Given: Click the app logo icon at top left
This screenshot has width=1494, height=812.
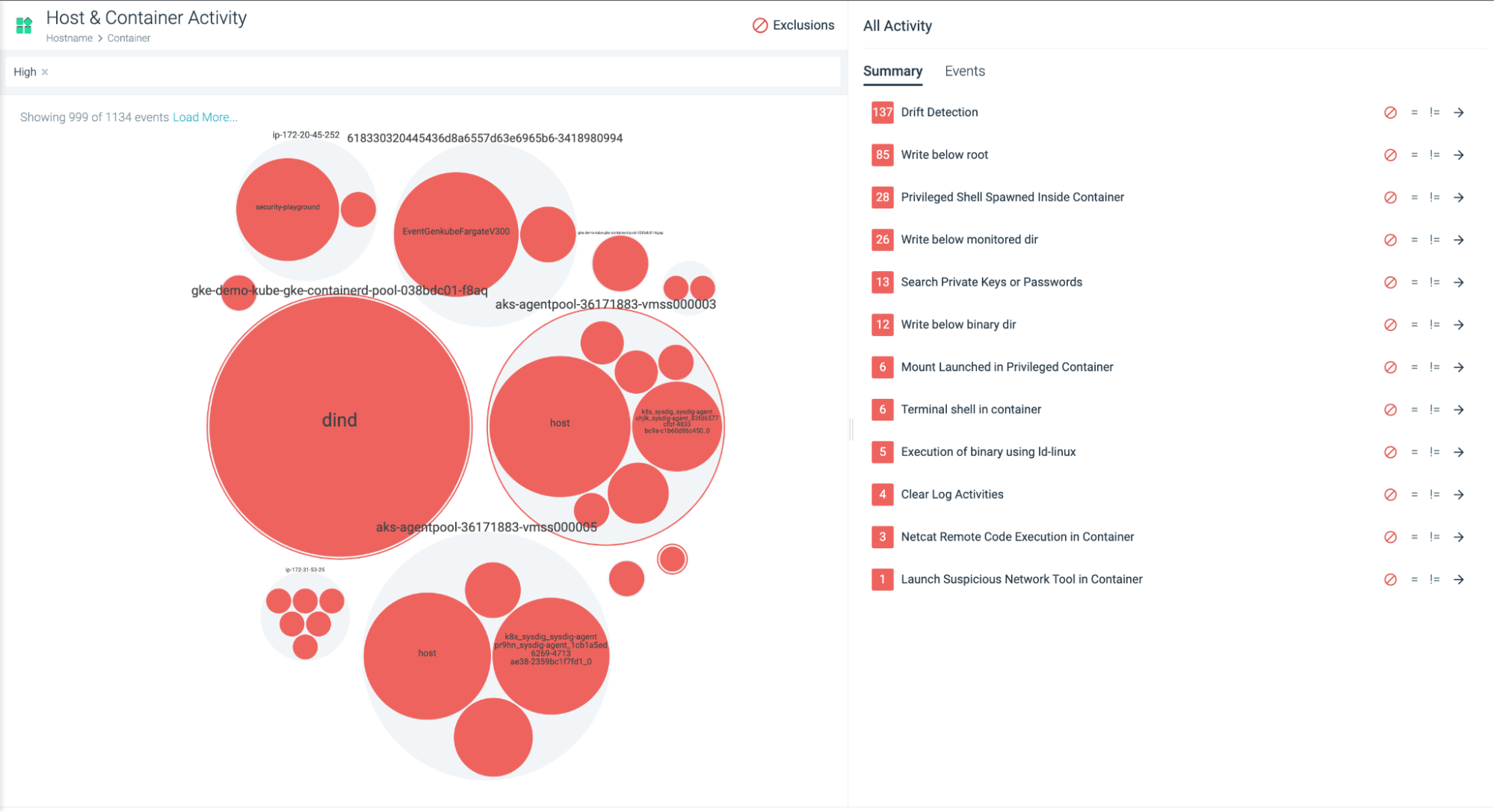Looking at the screenshot, I should (24, 25).
